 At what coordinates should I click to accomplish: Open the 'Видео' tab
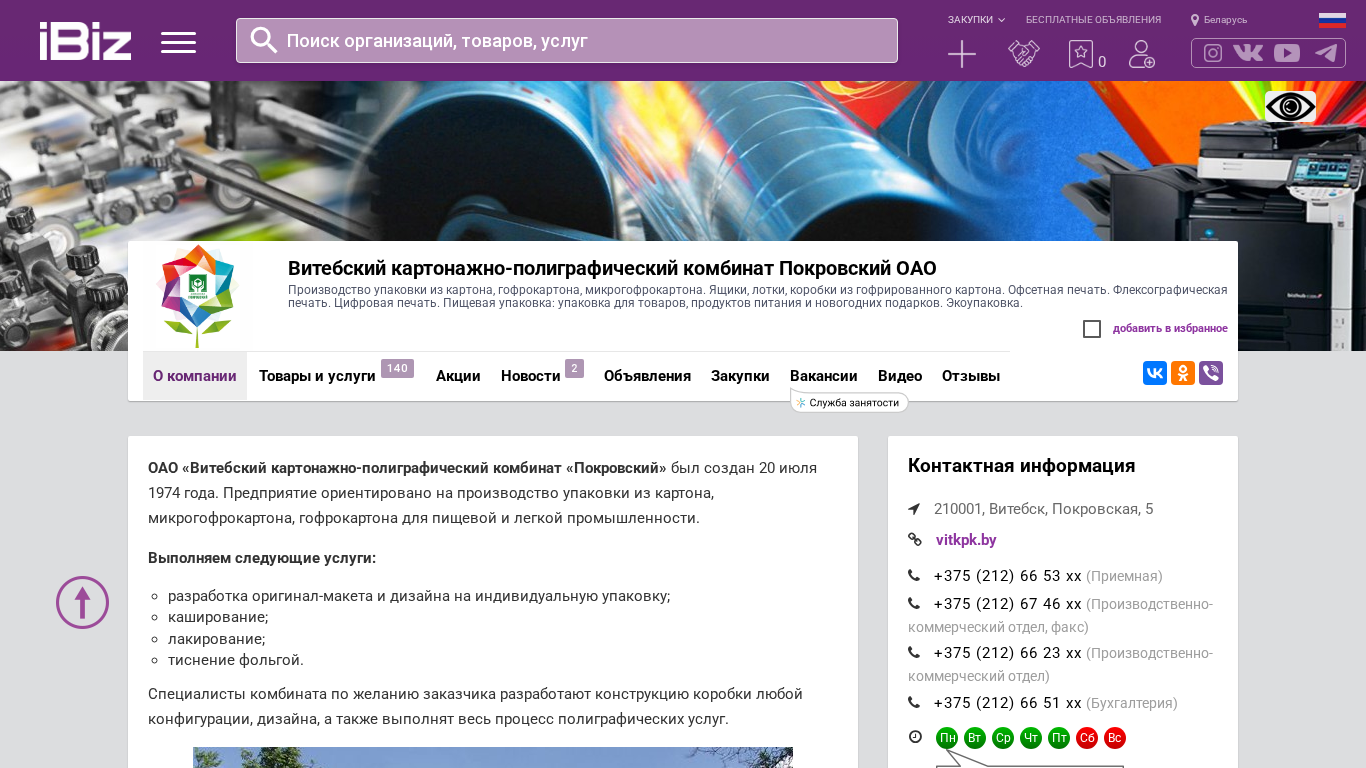(900, 376)
